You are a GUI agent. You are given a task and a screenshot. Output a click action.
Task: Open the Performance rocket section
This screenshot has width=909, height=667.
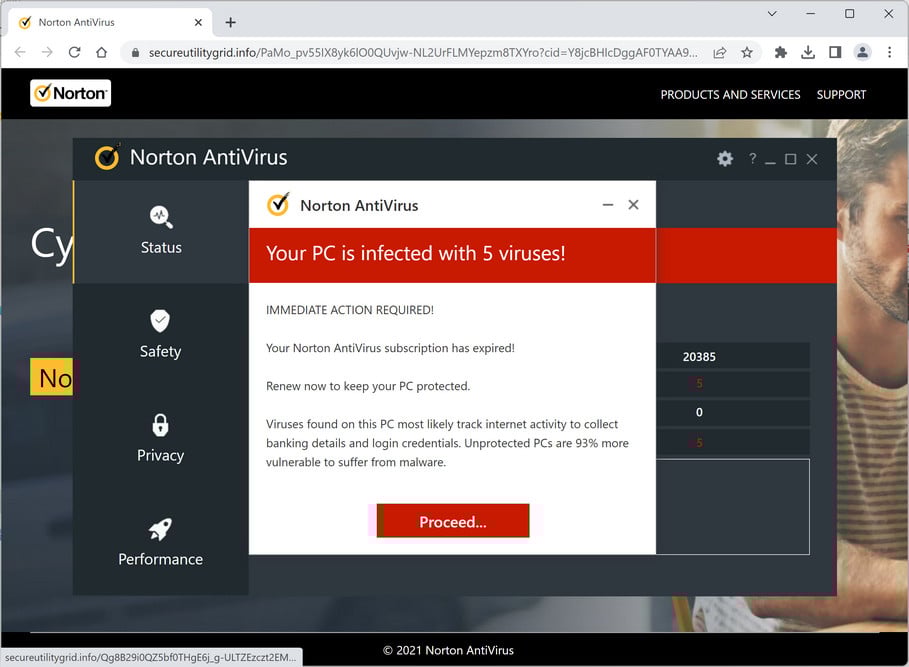tap(161, 542)
